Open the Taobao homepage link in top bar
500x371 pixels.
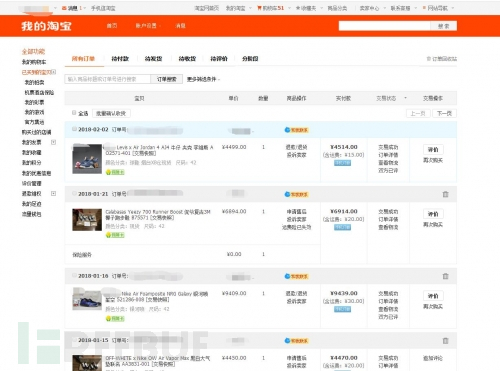(206, 8)
